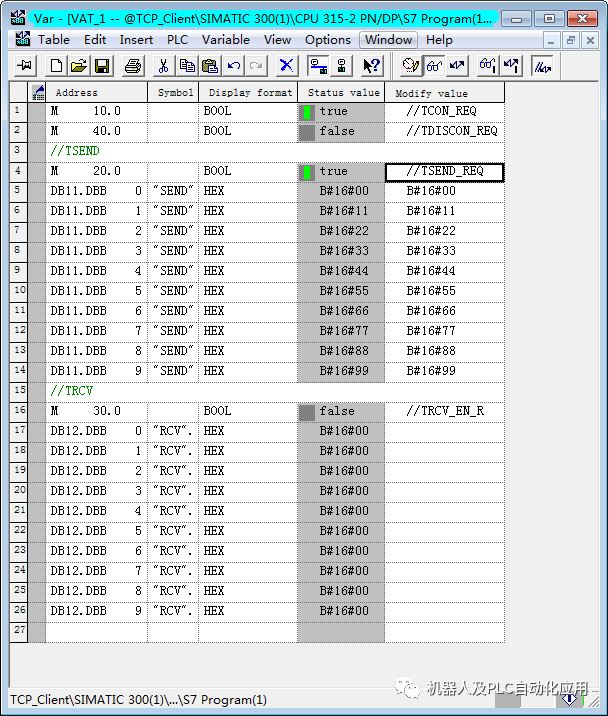Open the PLC menu
The height and width of the screenshot is (716, 608).
pyautogui.click(x=177, y=40)
